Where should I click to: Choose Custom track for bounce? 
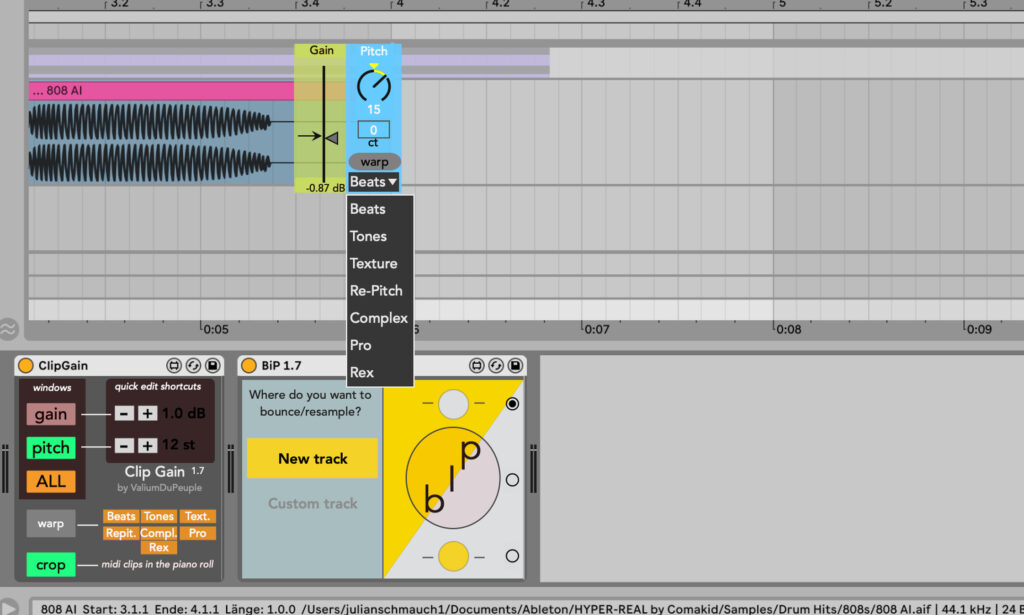point(312,503)
